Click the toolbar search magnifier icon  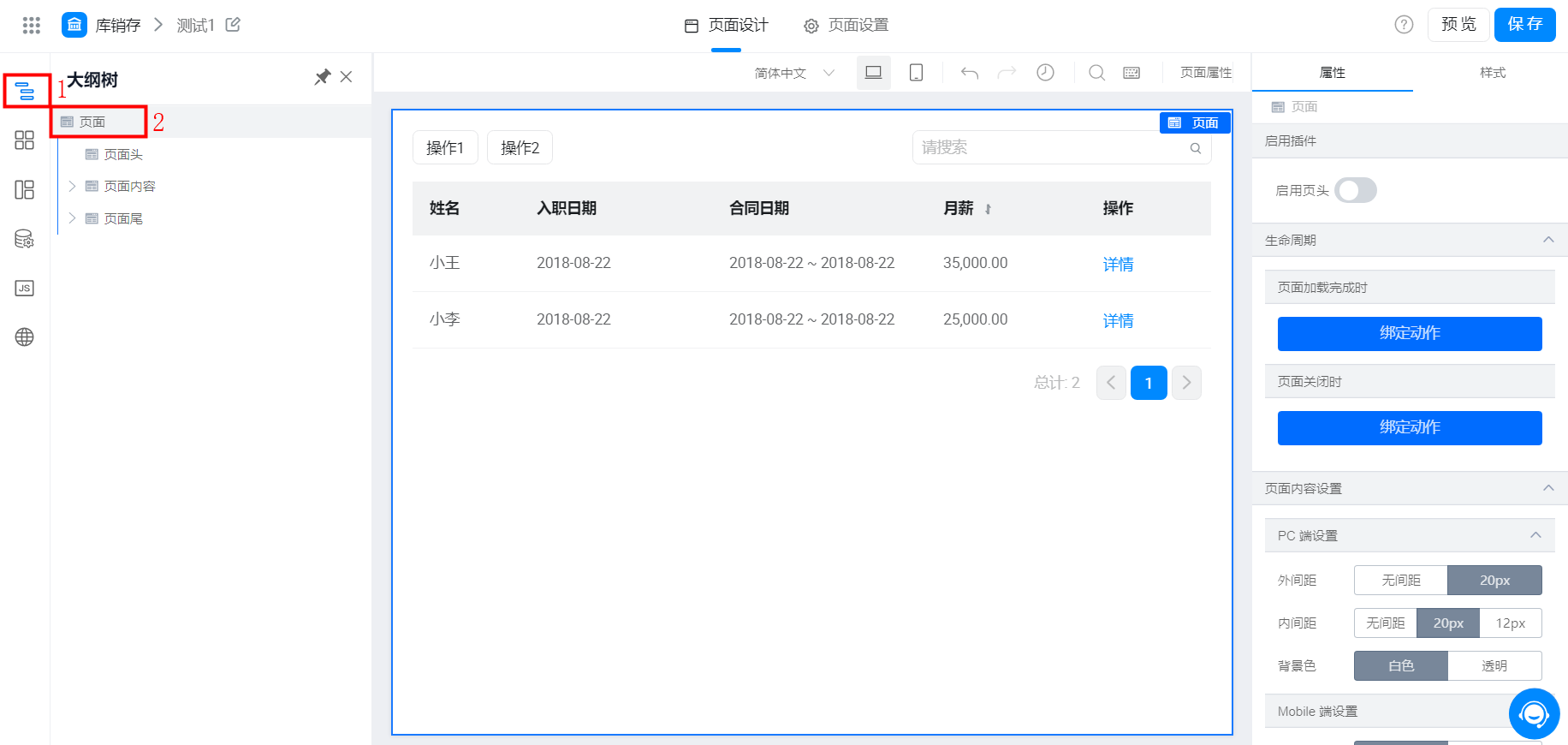pyautogui.click(x=1096, y=73)
